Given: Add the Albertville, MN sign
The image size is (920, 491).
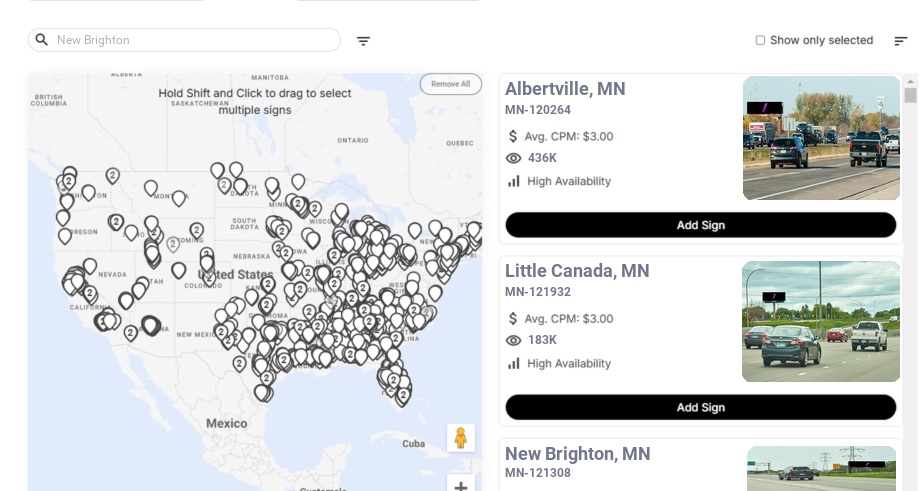Looking at the screenshot, I should tap(701, 225).
